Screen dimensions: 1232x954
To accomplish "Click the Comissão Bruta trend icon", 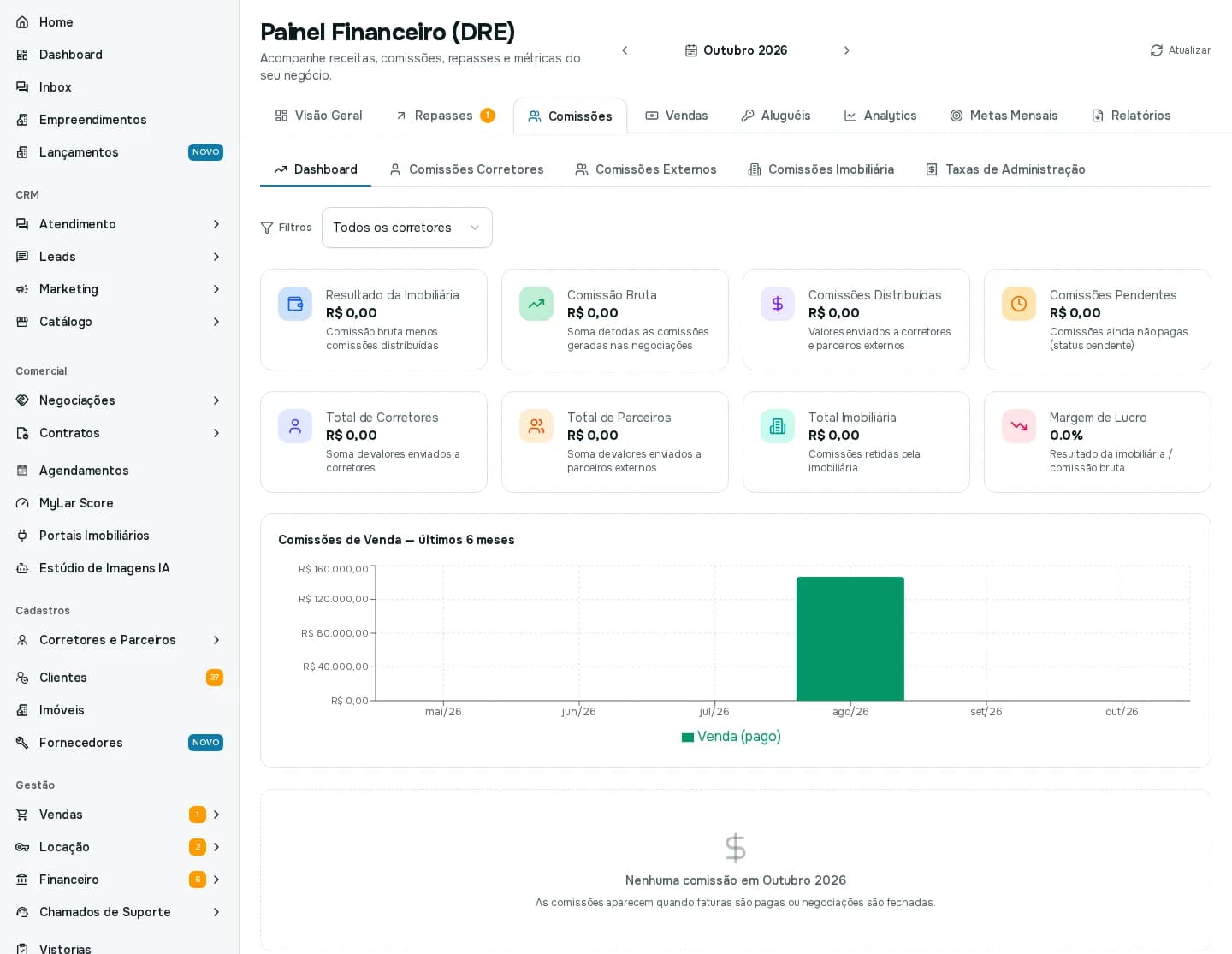I will (536, 304).
